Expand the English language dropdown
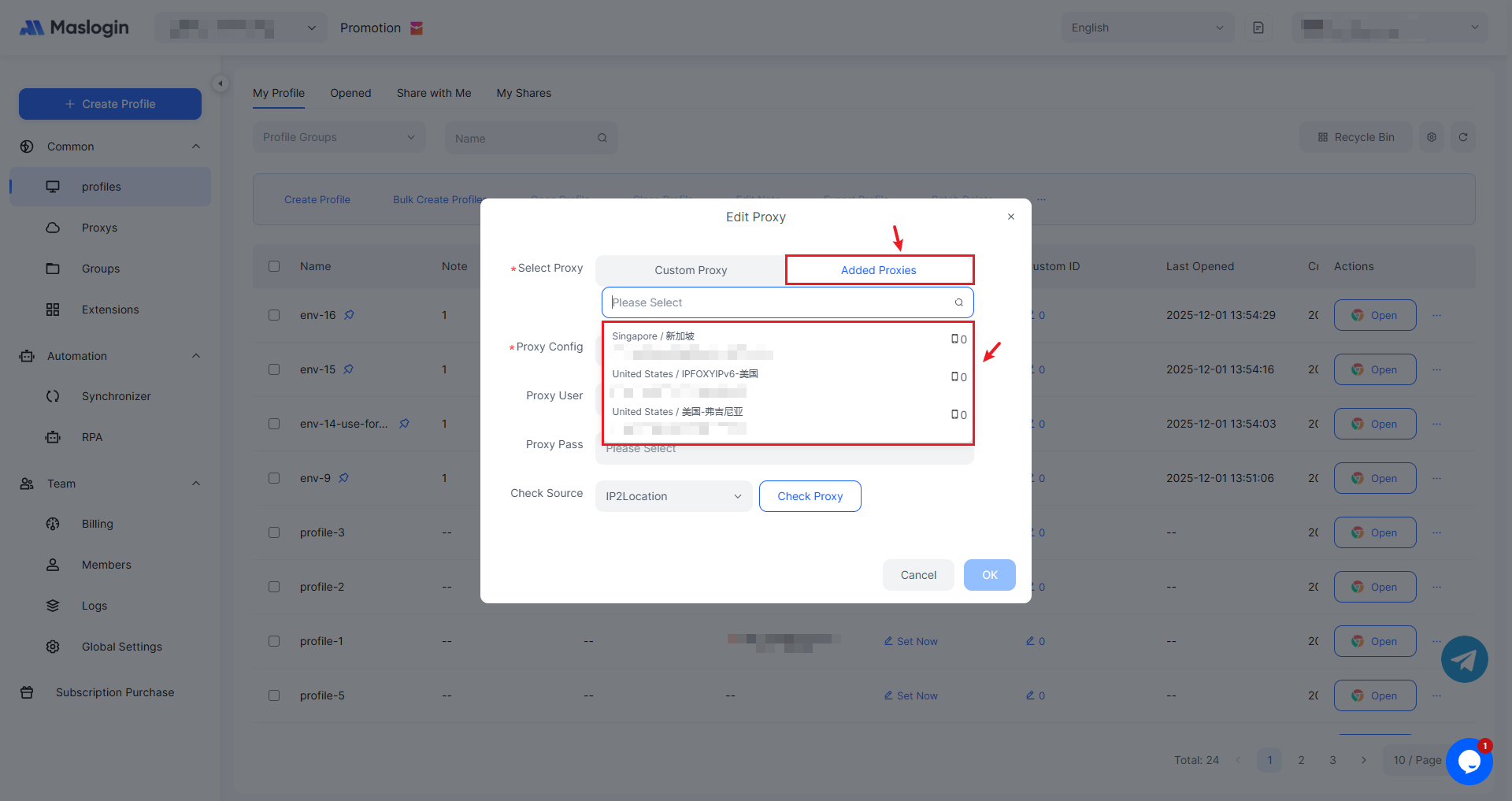1512x801 pixels. coord(1147,28)
